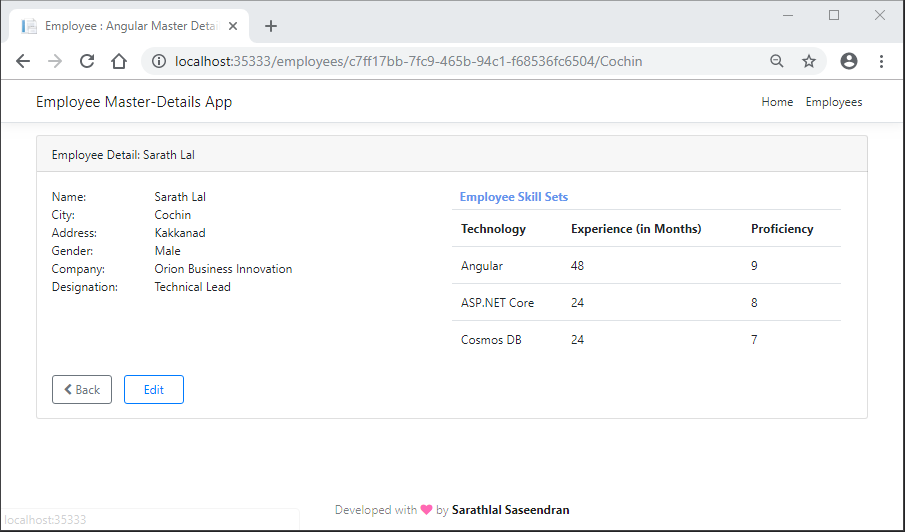Click Angular proficiency value 9

(754, 266)
